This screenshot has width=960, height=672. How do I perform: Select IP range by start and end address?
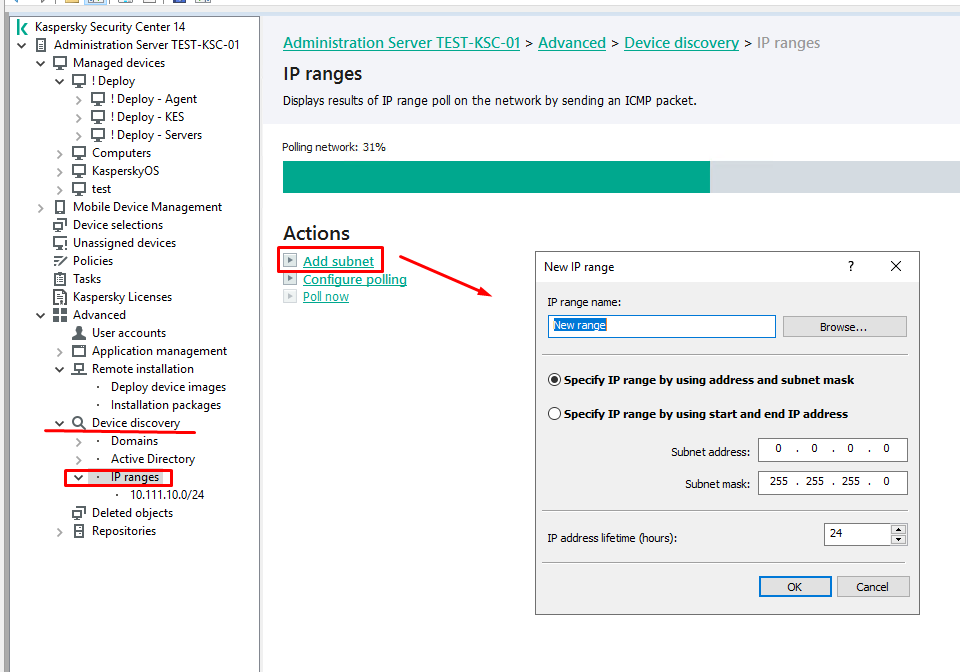point(554,414)
